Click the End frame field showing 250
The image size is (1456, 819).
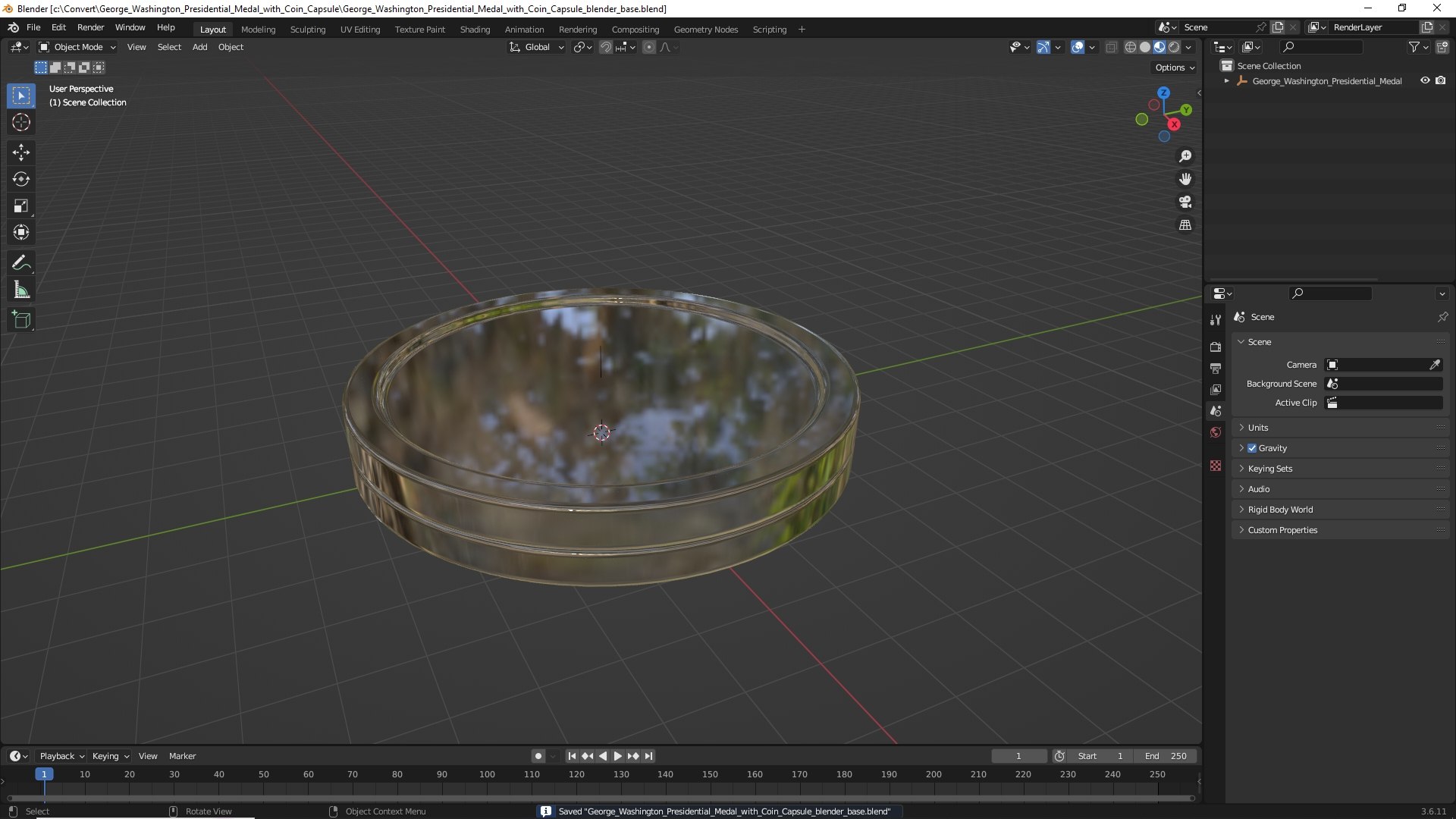1166,756
